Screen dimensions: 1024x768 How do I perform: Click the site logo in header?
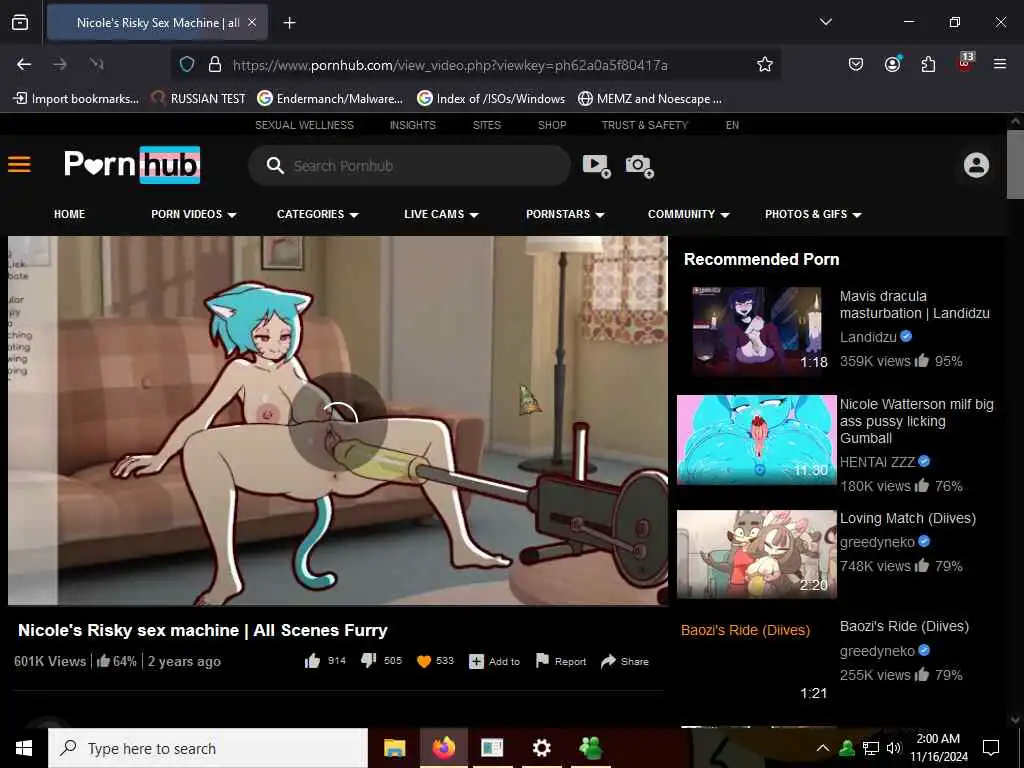(x=132, y=165)
